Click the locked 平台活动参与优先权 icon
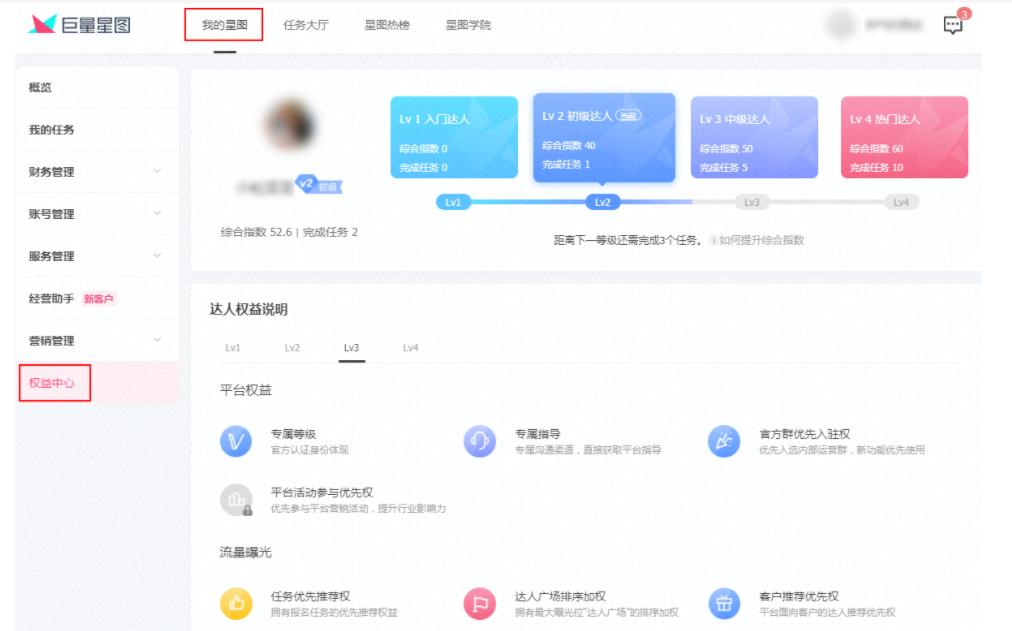Viewport: 1012px width, 631px height. (236, 500)
